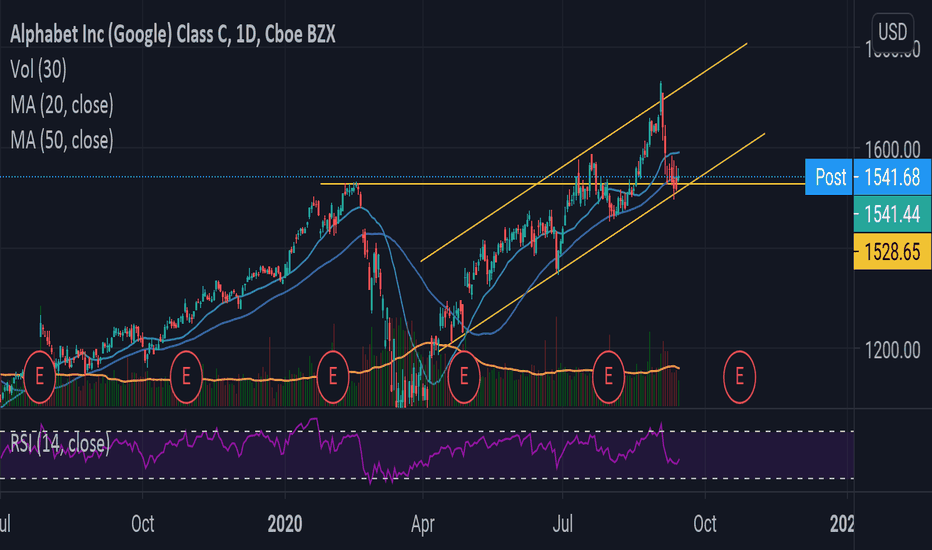The image size is (932, 550).
Task: Open the earnings marker near late April 2020
Action: (464, 377)
